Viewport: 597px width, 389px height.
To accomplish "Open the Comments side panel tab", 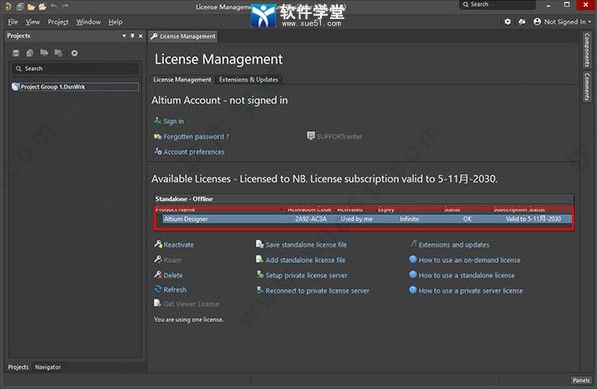I will tap(587, 87).
